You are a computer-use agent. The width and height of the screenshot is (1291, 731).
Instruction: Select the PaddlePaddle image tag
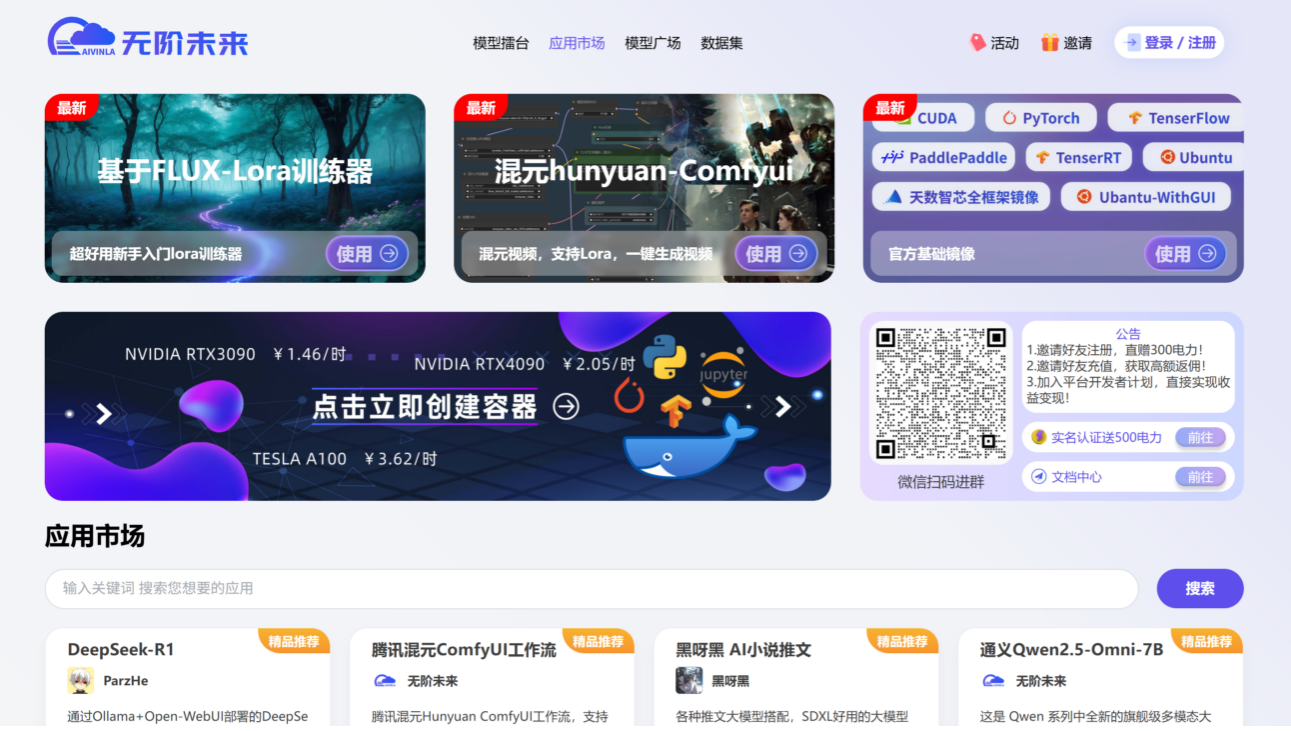tap(944, 157)
